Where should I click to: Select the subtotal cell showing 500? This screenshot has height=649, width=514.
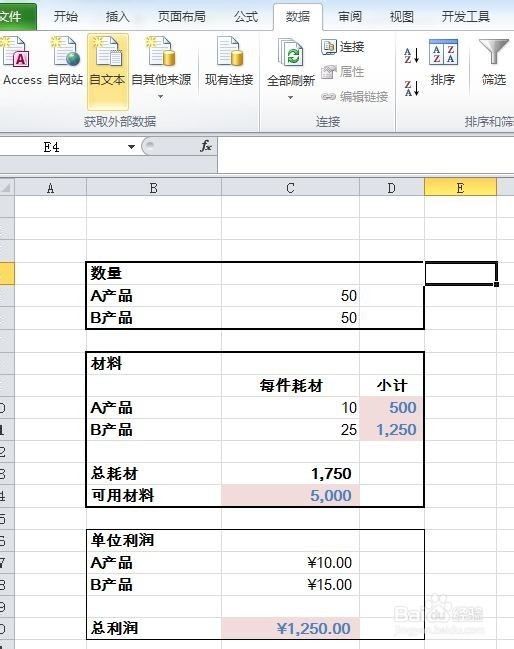pyautogui.click(x=392, y=408)
